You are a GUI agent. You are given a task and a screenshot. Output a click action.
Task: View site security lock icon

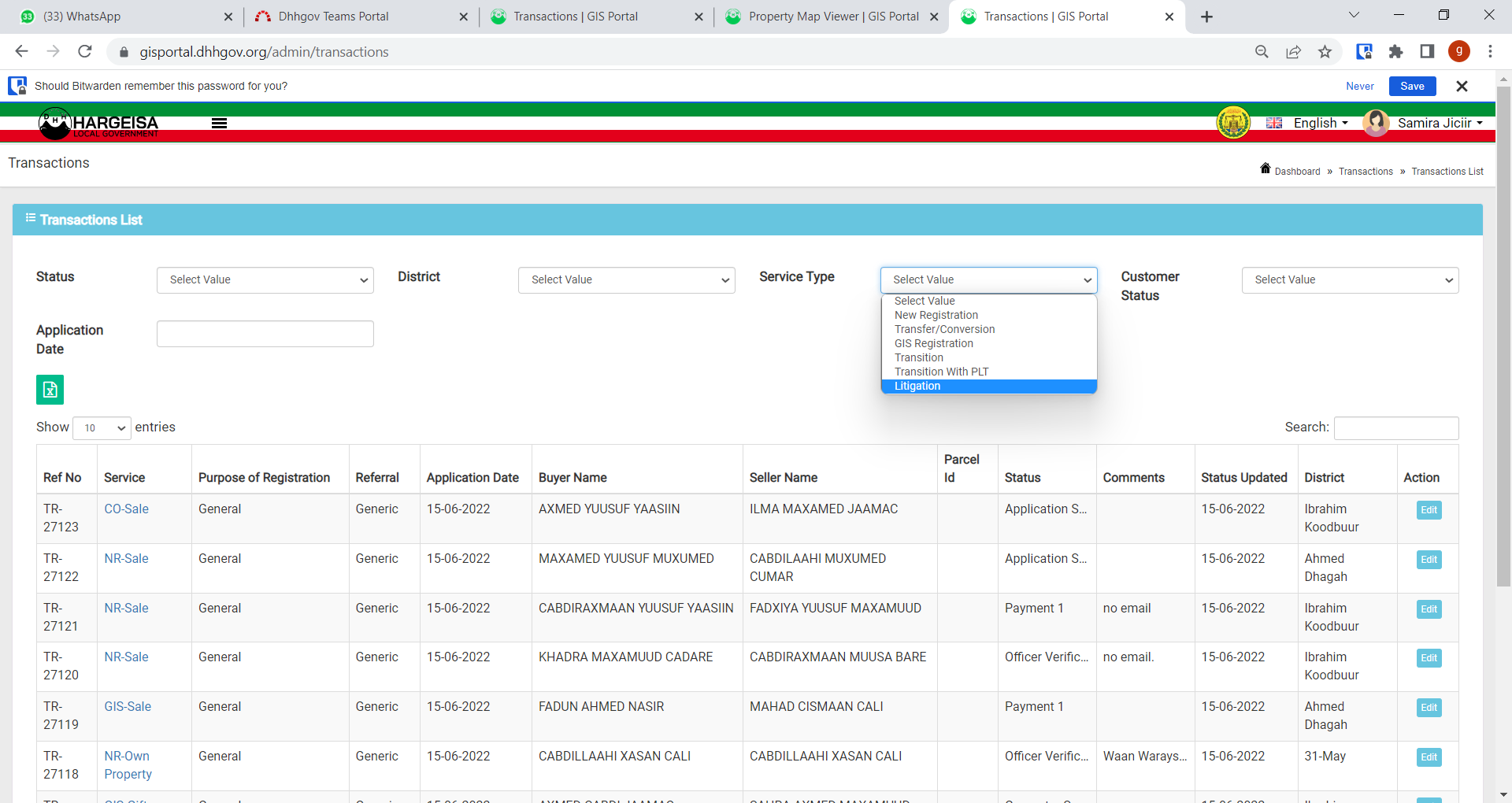pyautogui.click(x=123, y=52)
